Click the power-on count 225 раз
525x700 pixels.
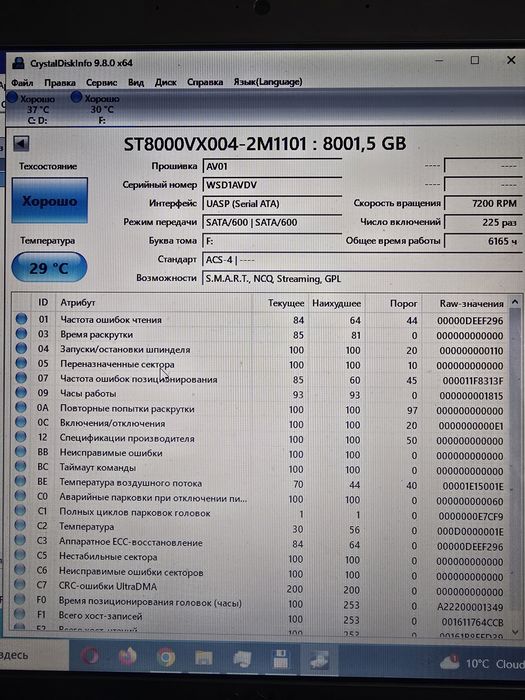pos(483,222)
